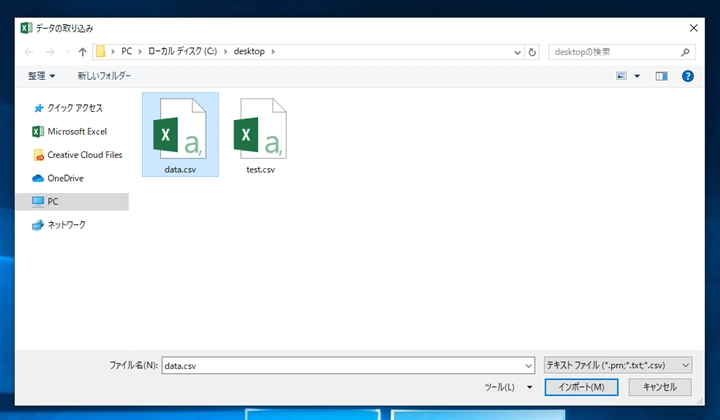Click the キャンセル button
This screenshot has height=420, width=720.
click(660, 387)
